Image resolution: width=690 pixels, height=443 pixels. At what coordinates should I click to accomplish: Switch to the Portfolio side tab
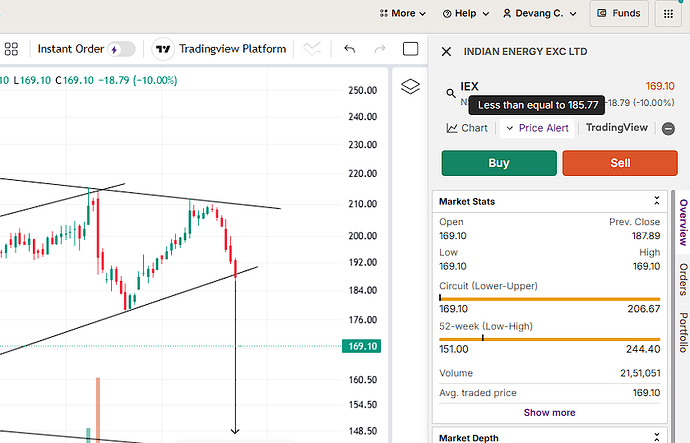tap(683, 333)
